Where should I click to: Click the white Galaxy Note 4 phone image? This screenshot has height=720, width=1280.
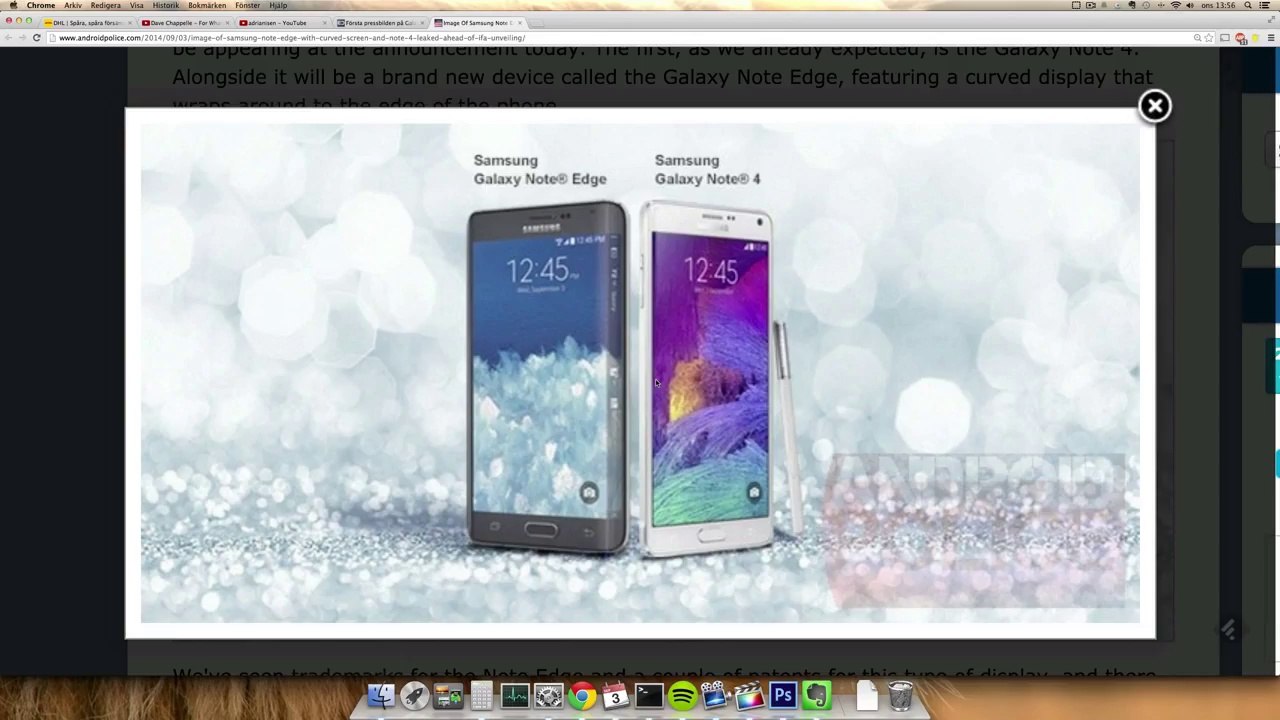(x=708, y=378)
